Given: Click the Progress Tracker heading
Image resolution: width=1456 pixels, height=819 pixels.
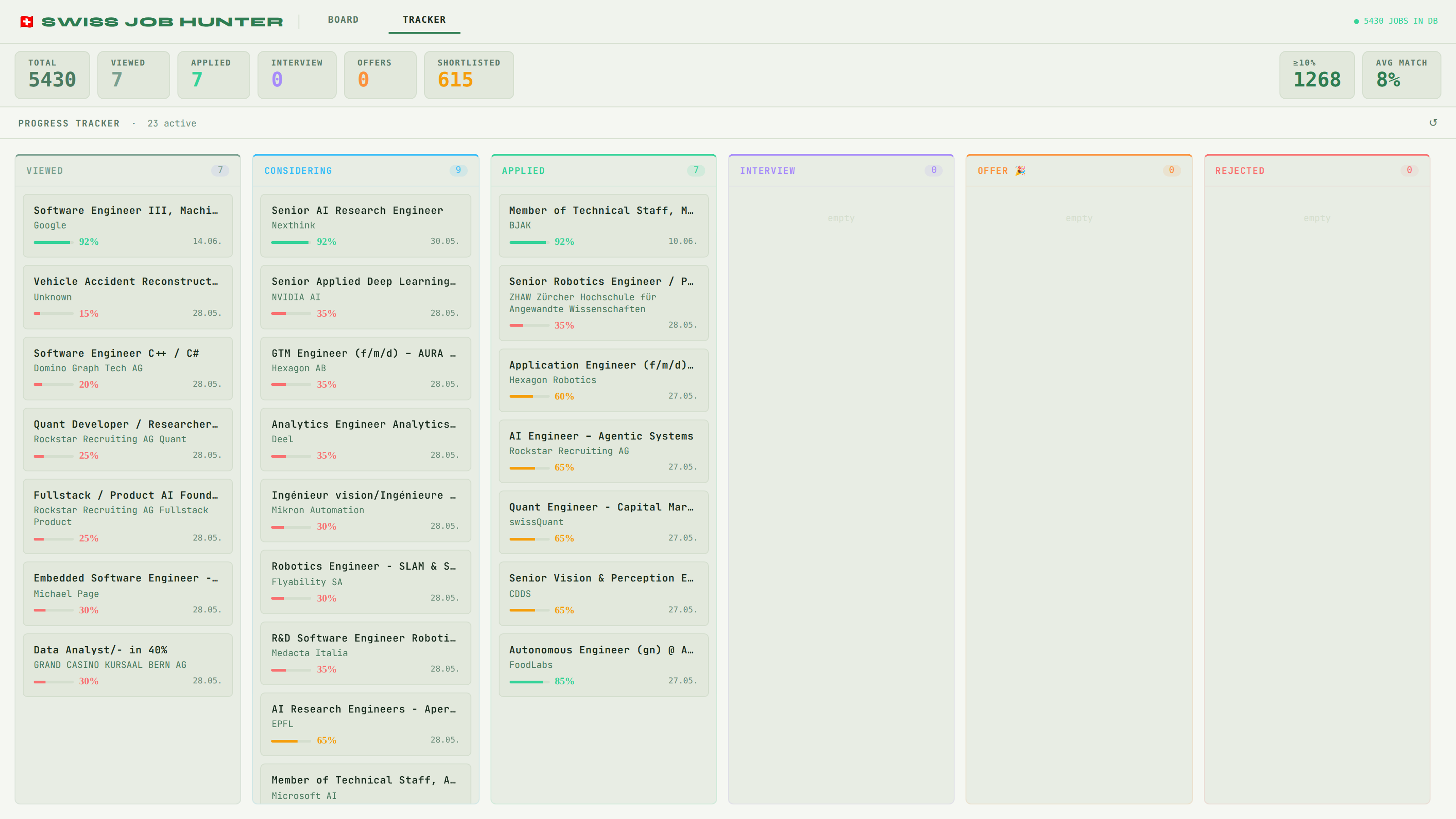Looking at the screenshot, I should pyautogui.click(x=69, y=123).
